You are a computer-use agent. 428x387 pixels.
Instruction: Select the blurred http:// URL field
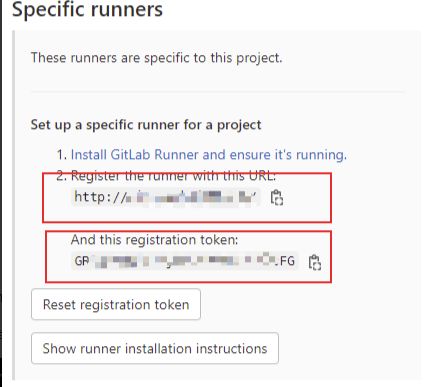pyautogui.click(x=166, y=197)
